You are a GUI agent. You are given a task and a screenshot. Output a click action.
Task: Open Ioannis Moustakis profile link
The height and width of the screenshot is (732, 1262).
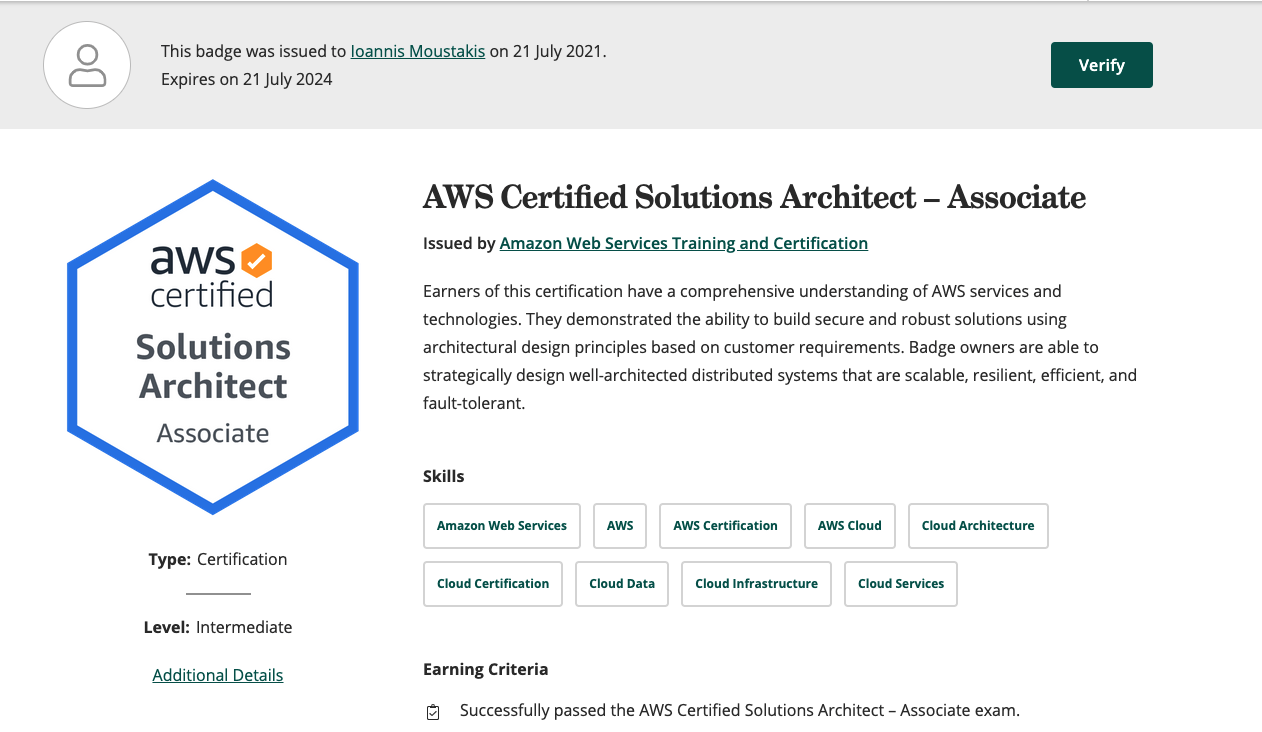point(417,51)
